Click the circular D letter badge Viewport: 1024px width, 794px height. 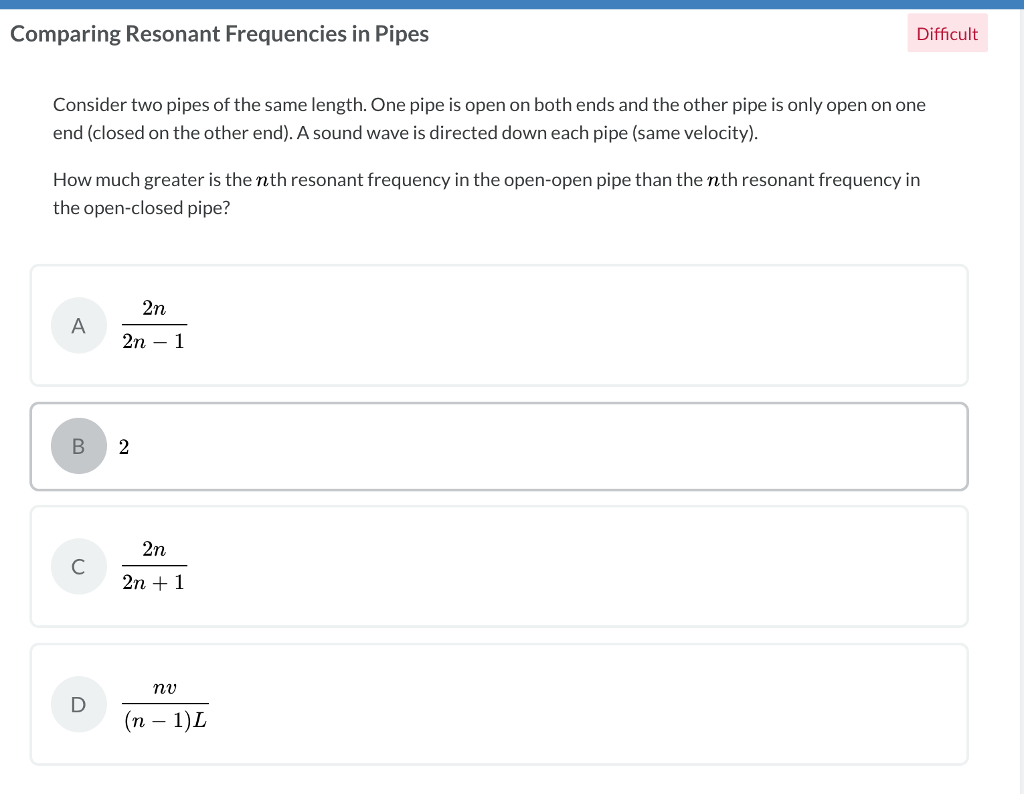pos(78,704)
